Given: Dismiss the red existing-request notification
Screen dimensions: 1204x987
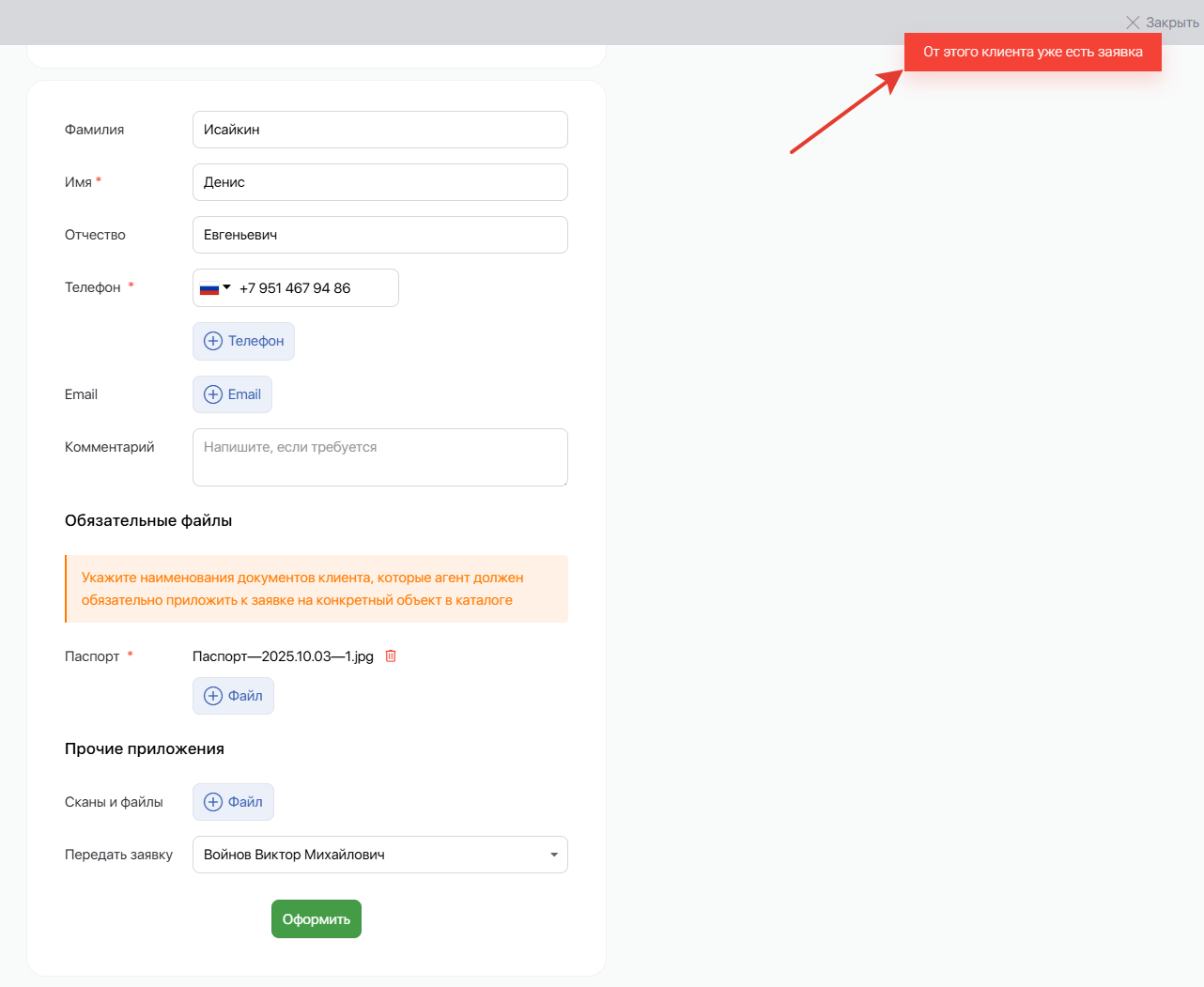Looking at the screenshot, I should tap(1032, 52).
